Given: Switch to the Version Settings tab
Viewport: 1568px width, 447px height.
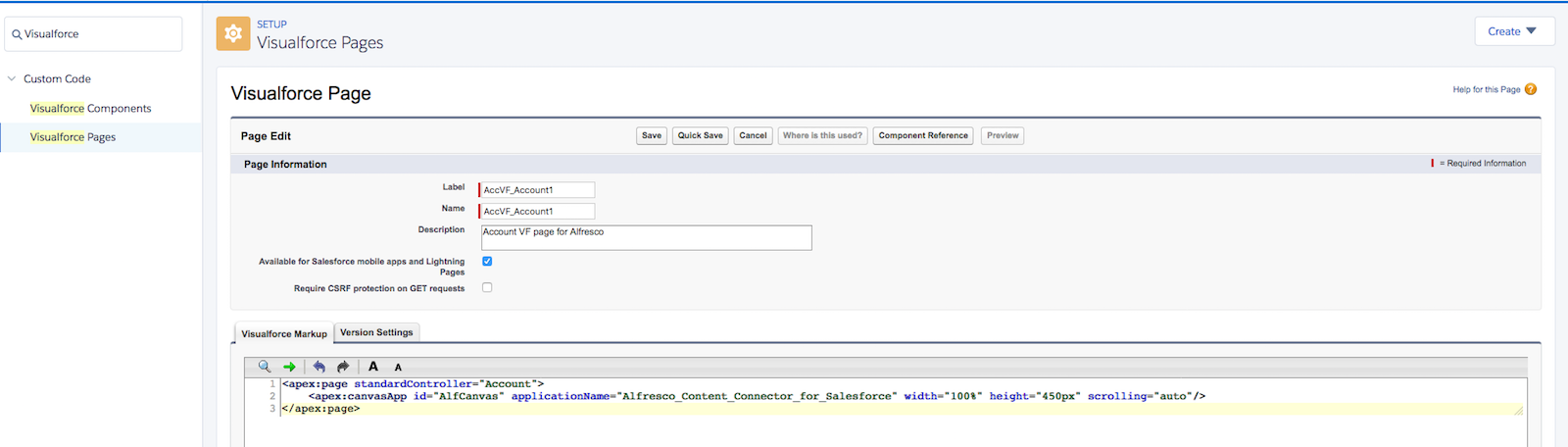Looking at the screenshot, I should pos(377,332).
